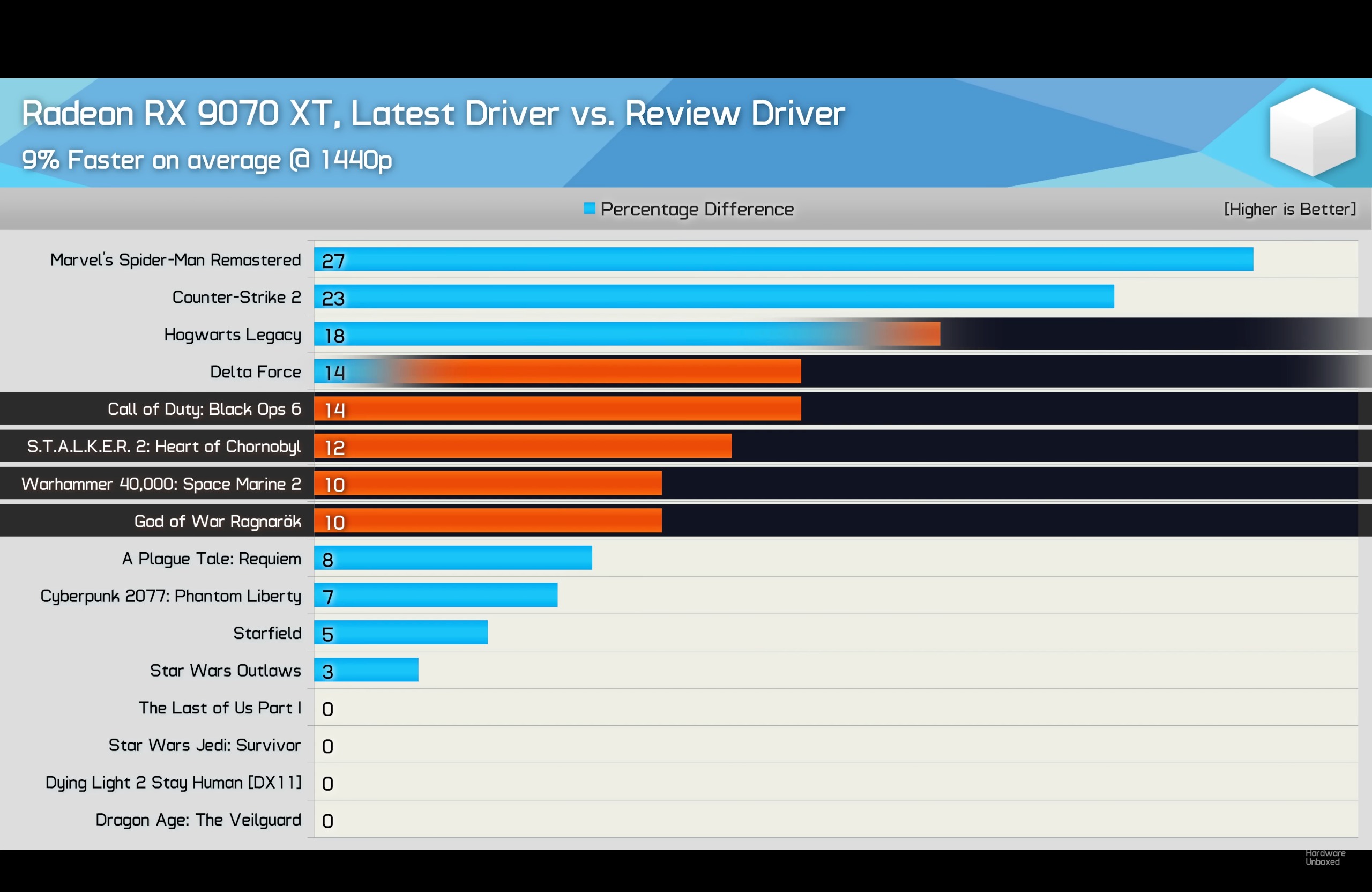Select the Dying Light 2 Stay Human [DX11] label

pyautogui.click(x=173, y=783)
